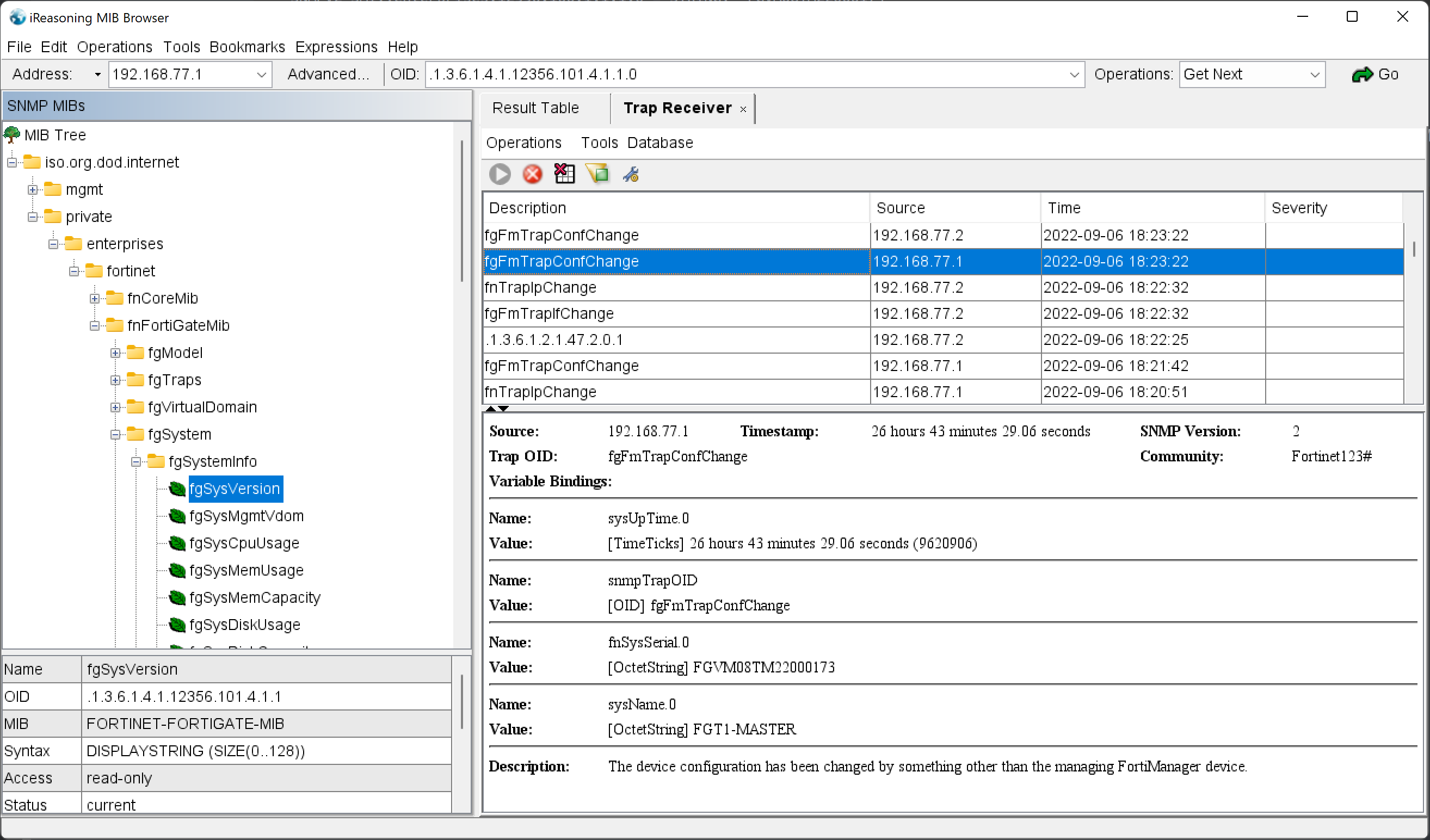Select the fgSysCpuUsage leaf node

coord(243,543)
